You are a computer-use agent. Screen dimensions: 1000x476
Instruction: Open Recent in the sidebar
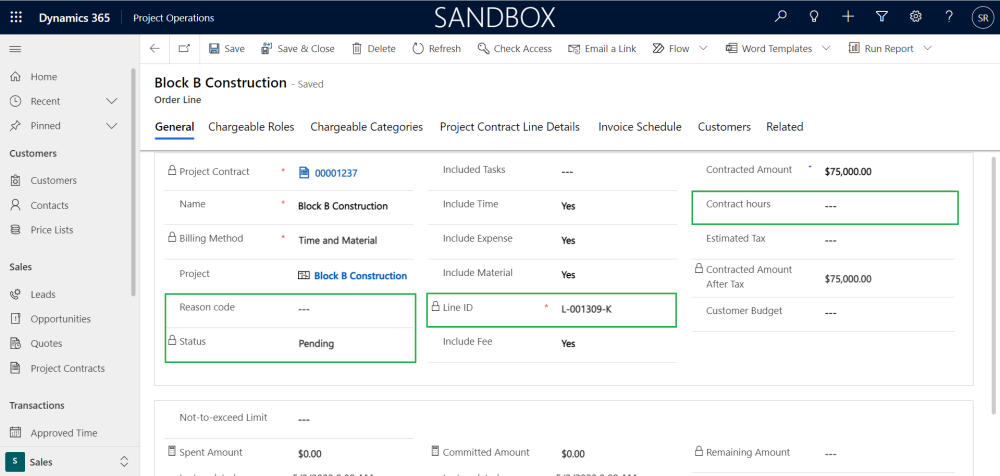45,101
